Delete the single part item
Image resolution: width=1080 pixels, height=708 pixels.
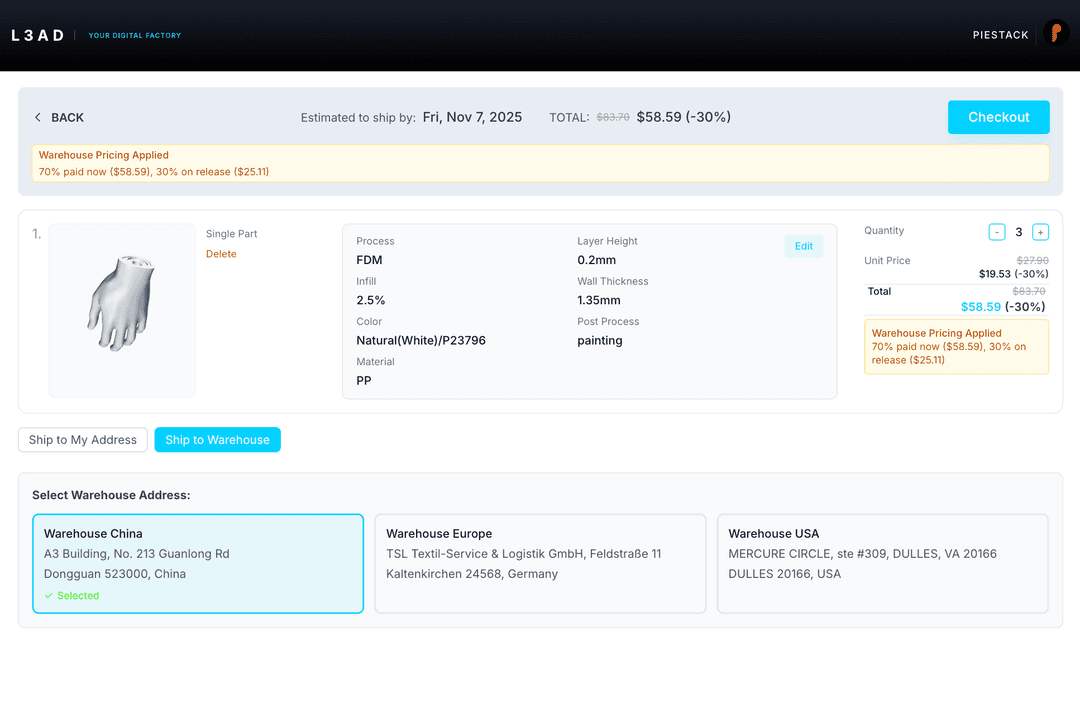click(221, 254)
